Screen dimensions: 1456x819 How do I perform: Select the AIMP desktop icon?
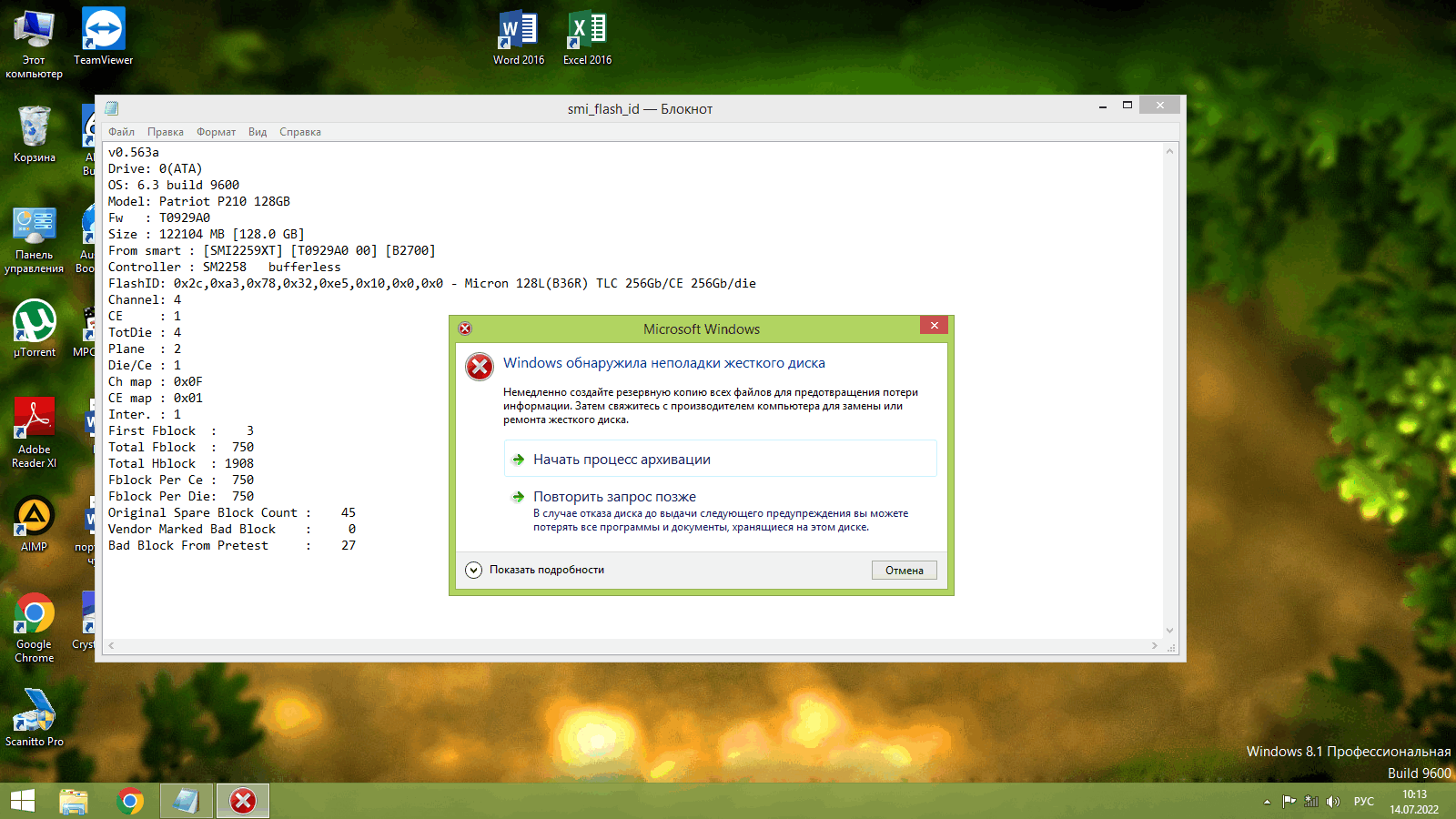(x=35, y=524)
